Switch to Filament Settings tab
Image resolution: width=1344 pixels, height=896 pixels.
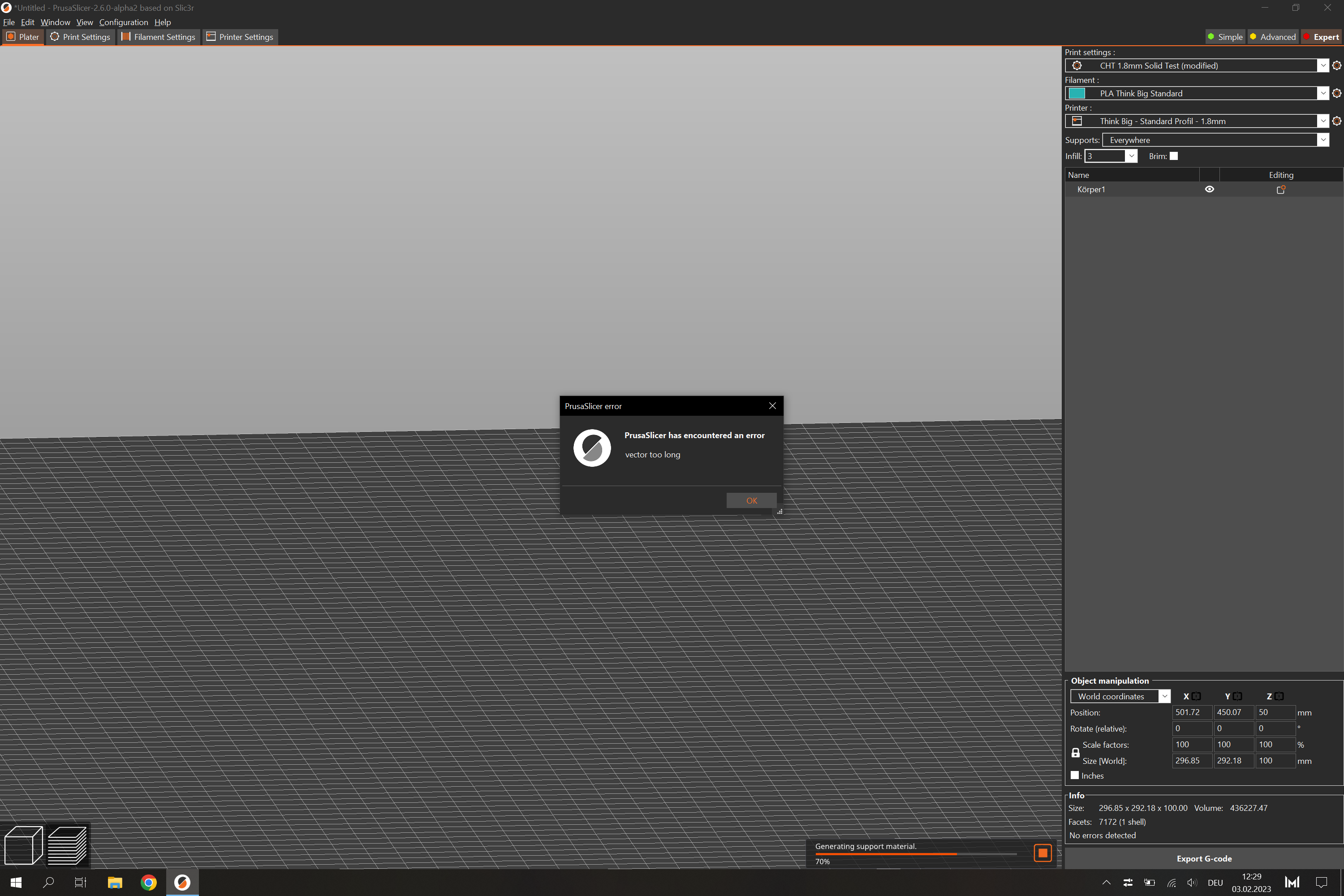click(x=158, y=37)
